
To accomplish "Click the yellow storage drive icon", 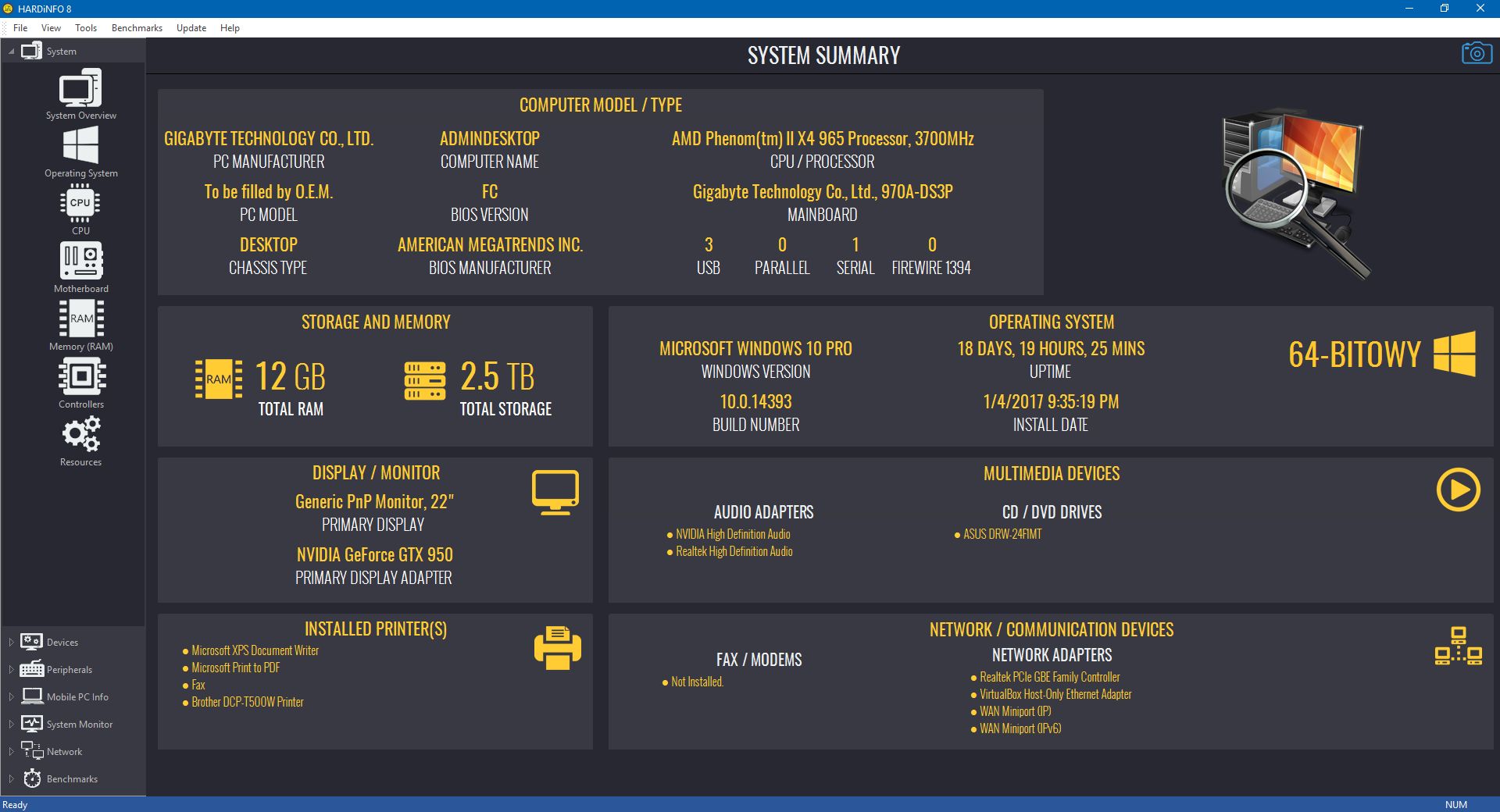I will pyautogui.click(x=425, y=380).
